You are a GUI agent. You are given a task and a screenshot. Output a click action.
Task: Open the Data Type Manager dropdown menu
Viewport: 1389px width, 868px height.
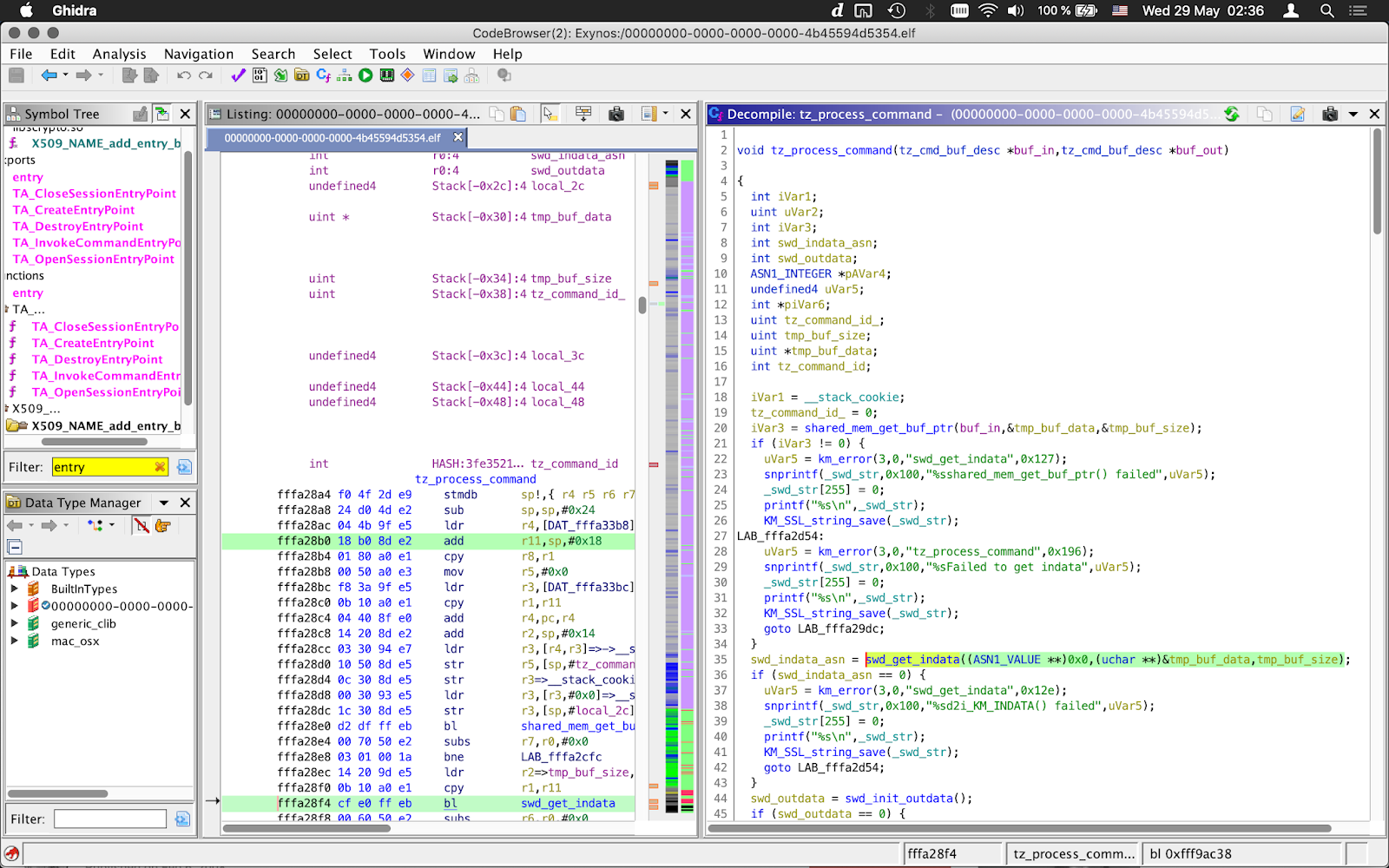pos(163,503)
